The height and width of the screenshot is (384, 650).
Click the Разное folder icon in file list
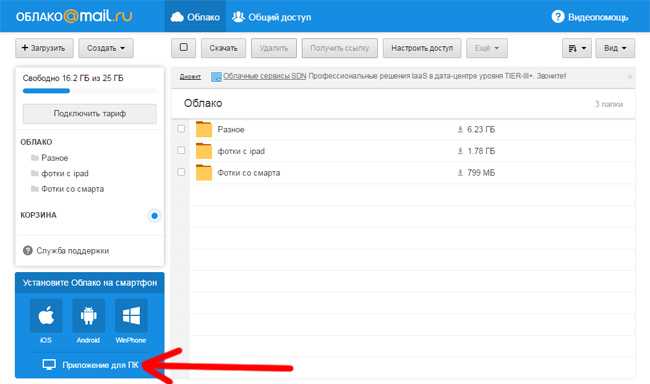tap(204, 129)
